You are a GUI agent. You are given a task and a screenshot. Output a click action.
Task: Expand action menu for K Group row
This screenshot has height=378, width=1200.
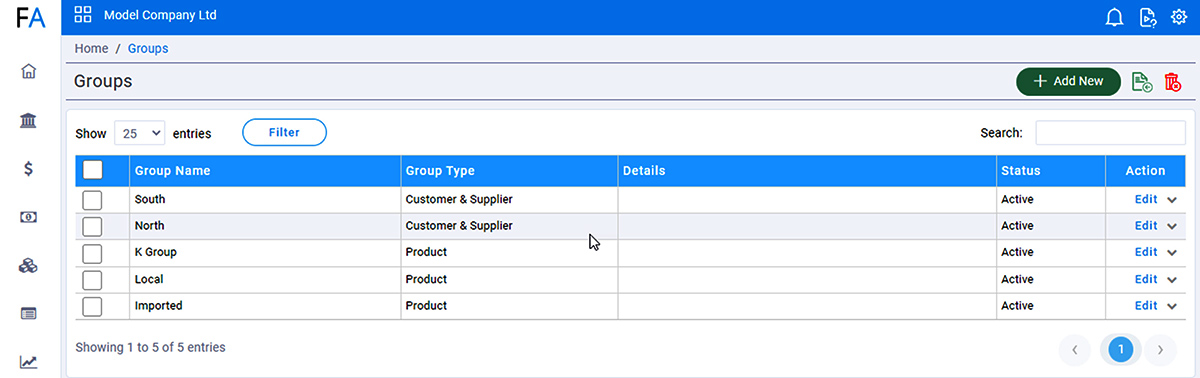click(x=1172, y=253)
